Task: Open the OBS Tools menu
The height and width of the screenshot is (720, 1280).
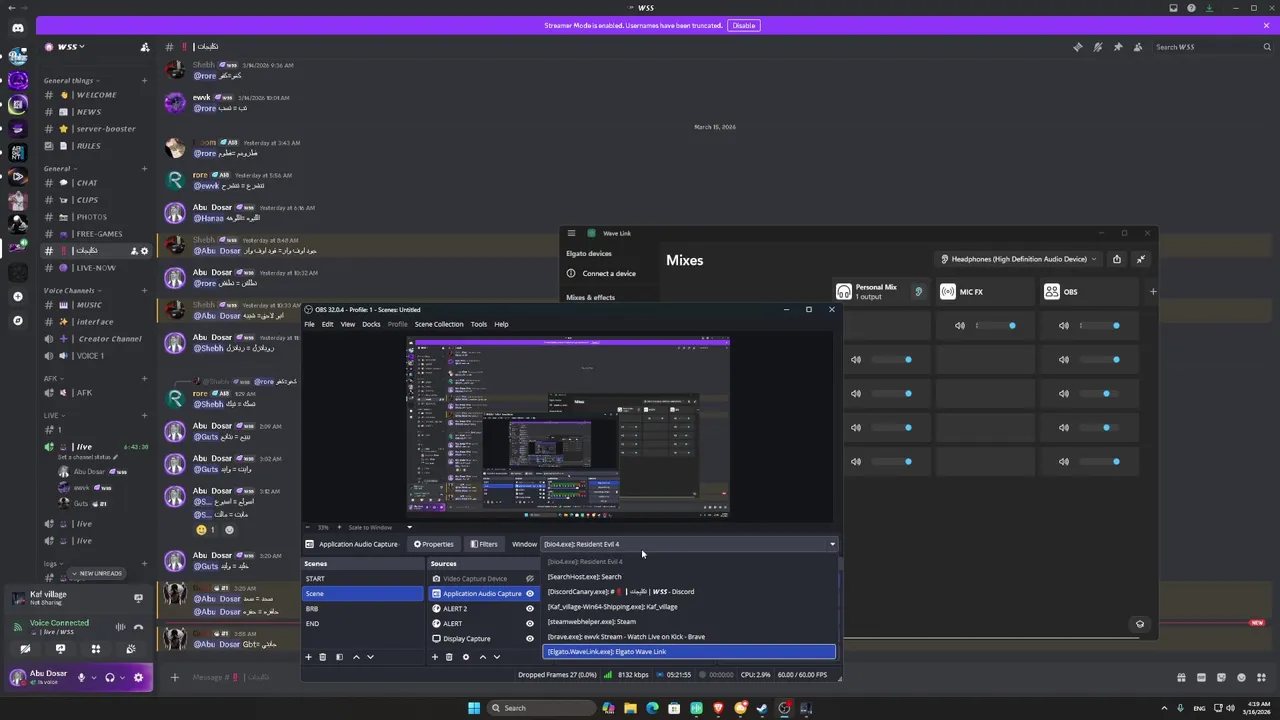Action: click(x=479, y=324)
